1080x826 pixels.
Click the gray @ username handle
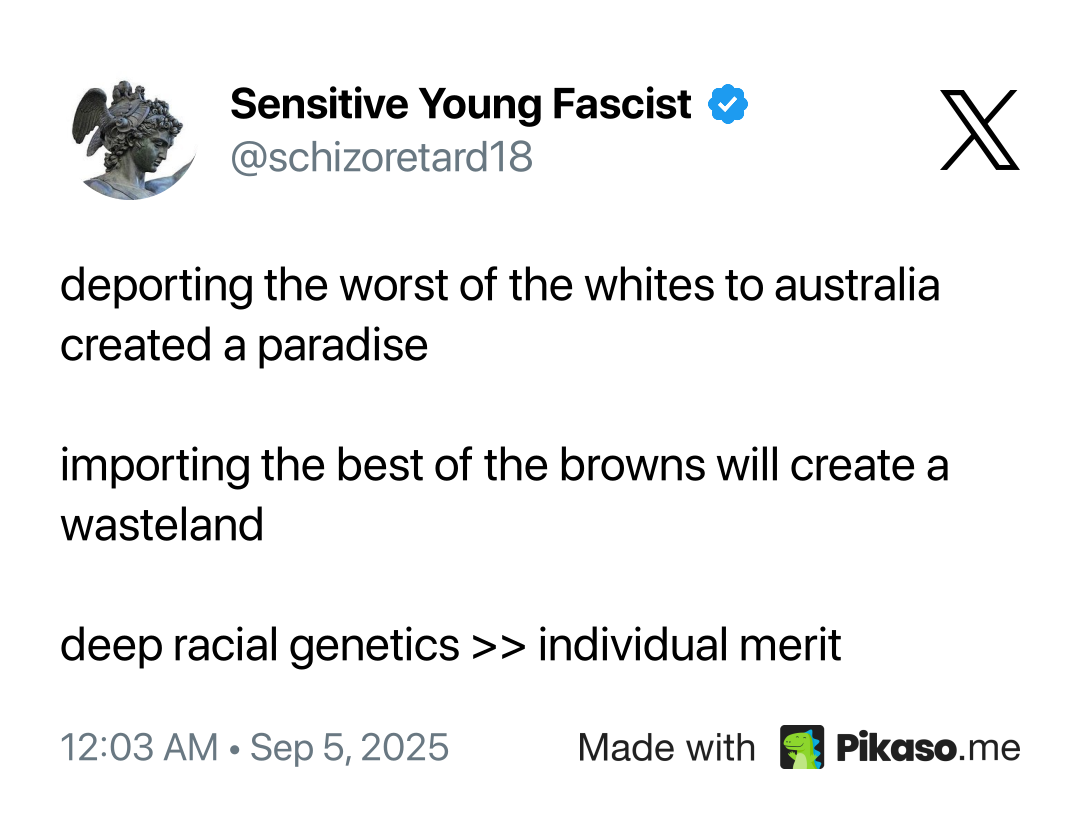[x=381, y=157]
